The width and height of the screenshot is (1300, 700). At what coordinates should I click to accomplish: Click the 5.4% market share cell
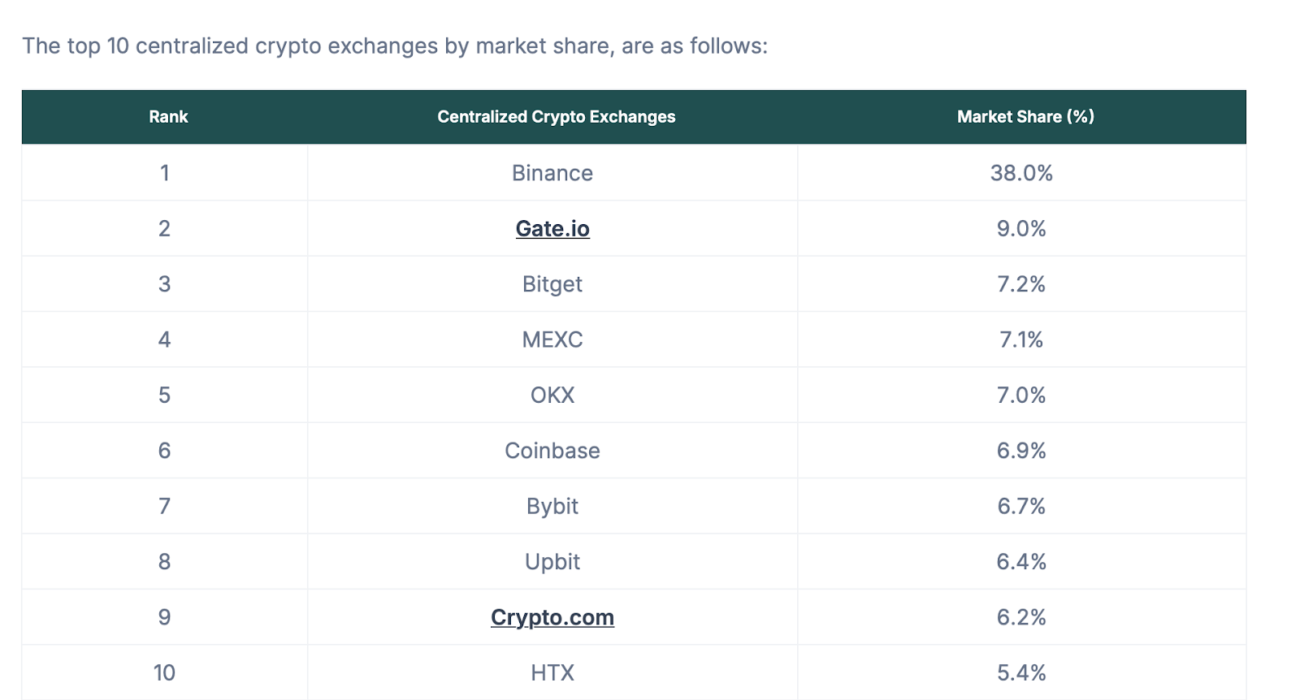tap(1021, 673)
